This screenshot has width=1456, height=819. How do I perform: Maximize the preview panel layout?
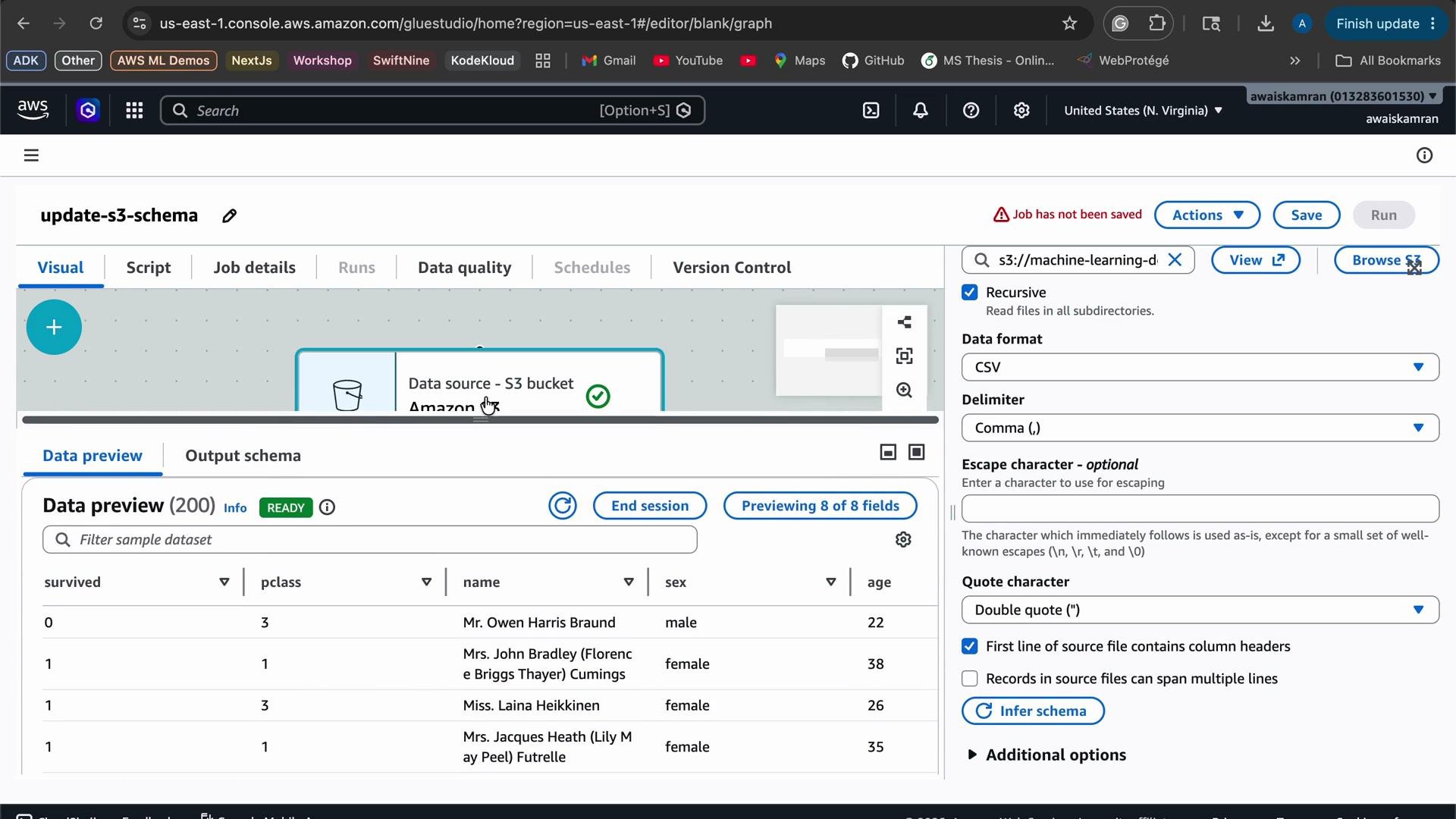tap(917, 452)
